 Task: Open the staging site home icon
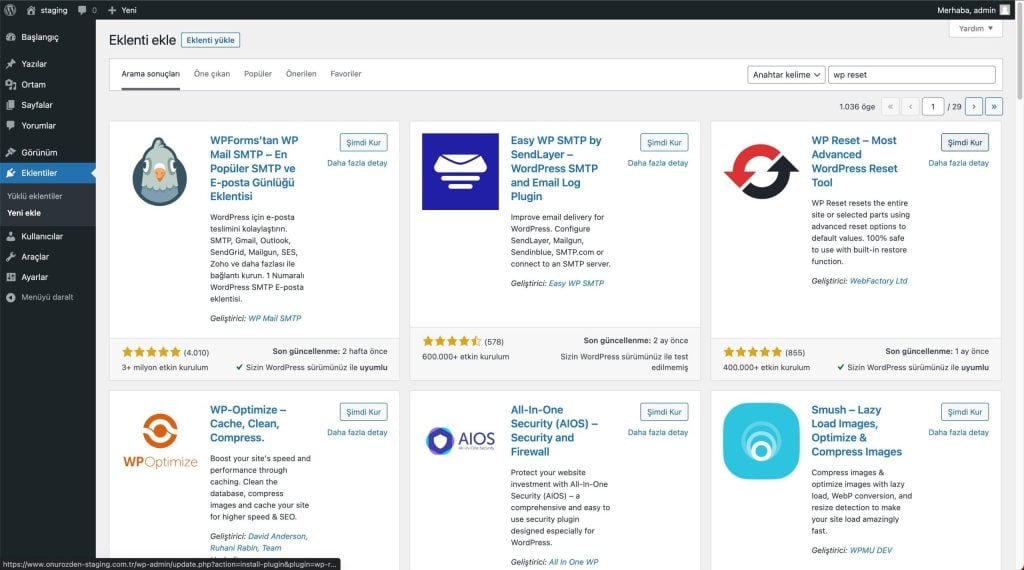(x=31, y=10)
